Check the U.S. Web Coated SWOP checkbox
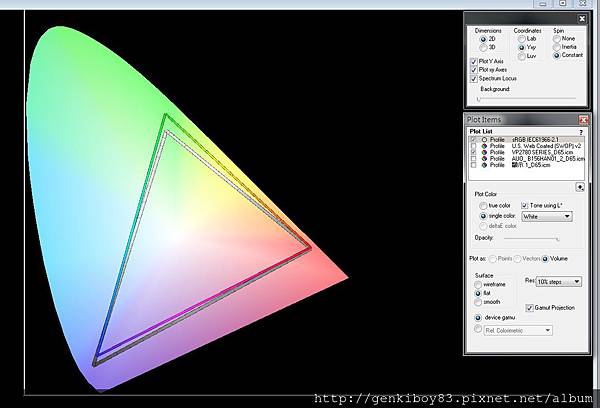This screenshot has height=408, width=600. 473,146
